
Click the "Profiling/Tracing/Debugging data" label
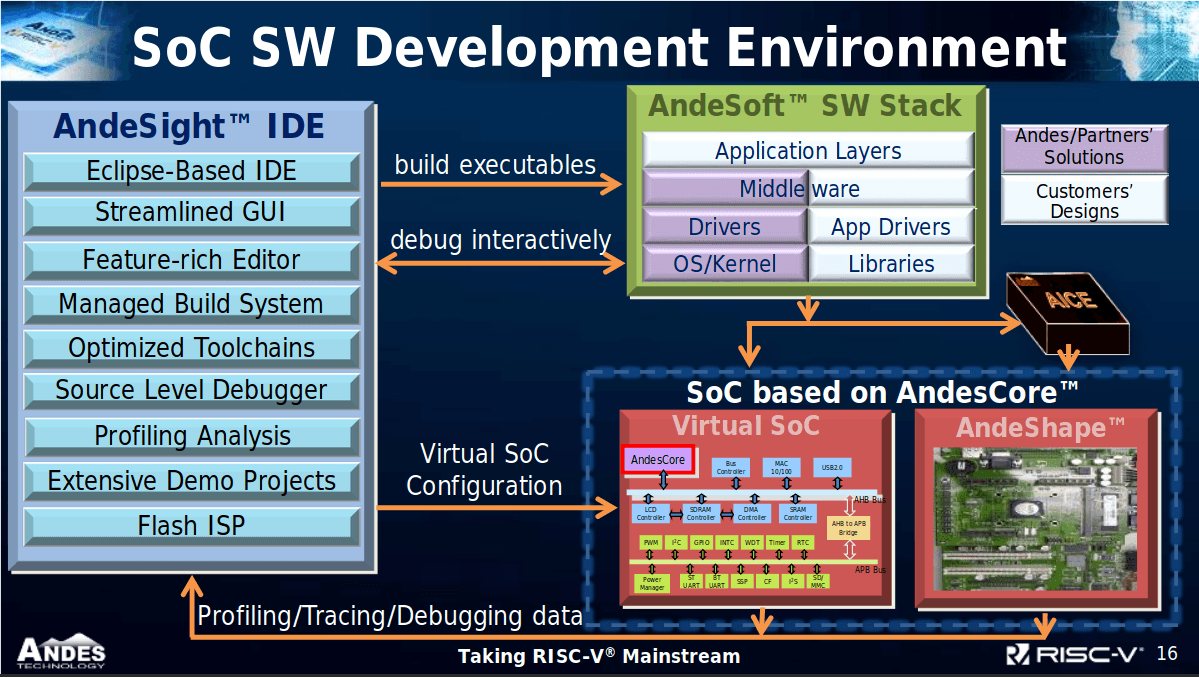(x=390, y=616)
